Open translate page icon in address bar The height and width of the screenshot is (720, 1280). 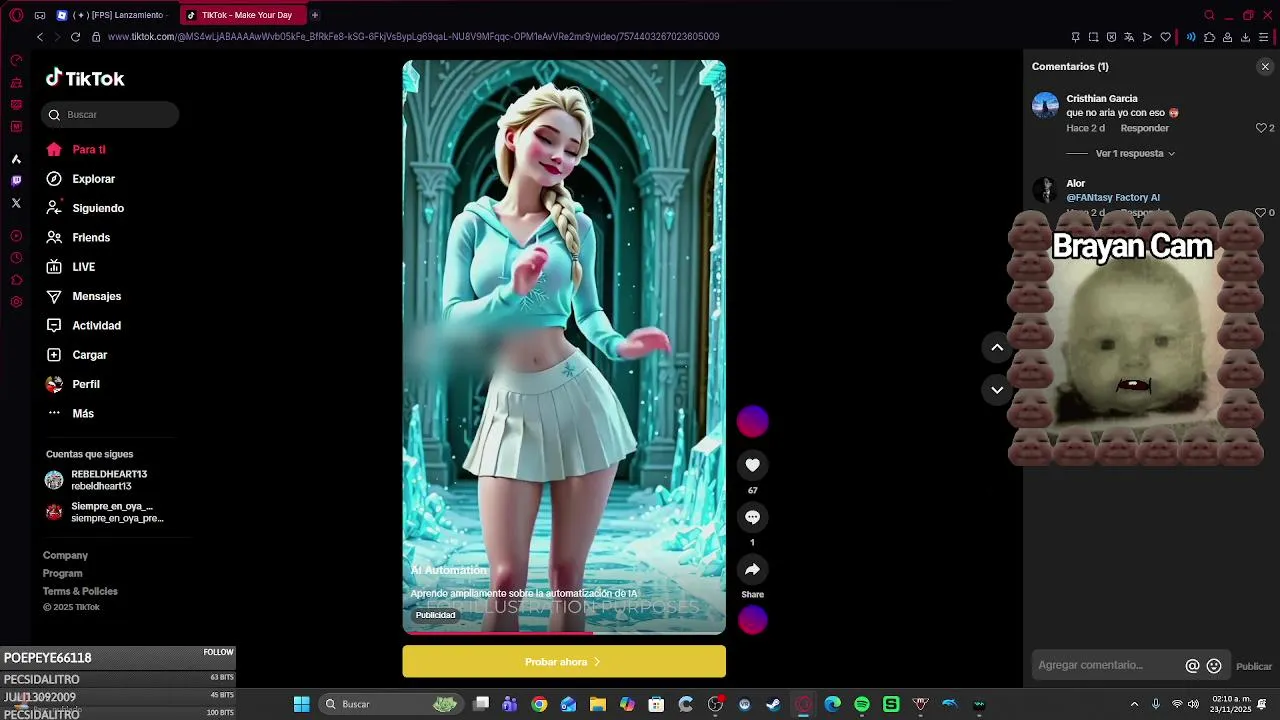pyautogui.click(x=1129, y=37)
